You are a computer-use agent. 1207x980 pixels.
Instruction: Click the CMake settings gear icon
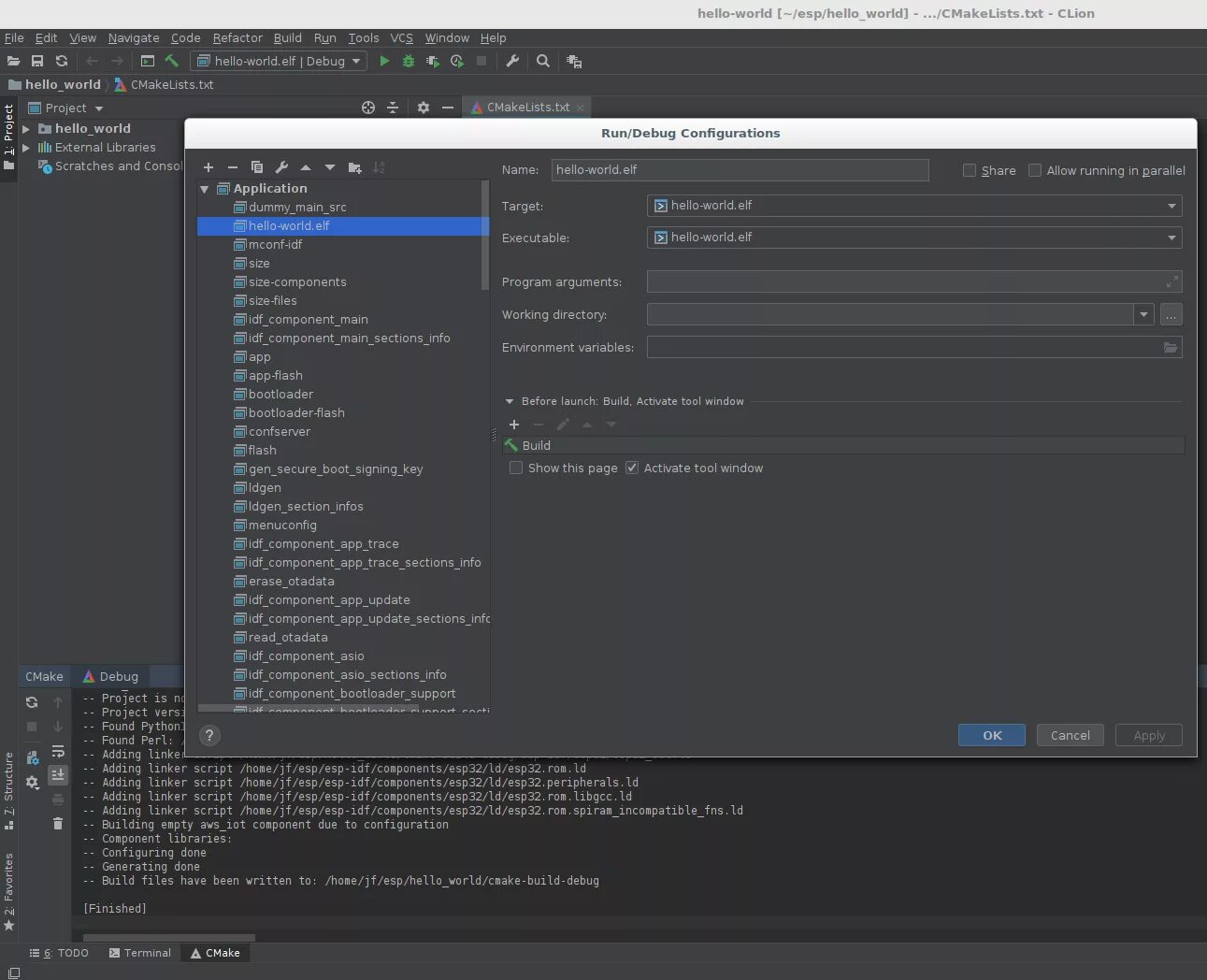click(32, 782)
